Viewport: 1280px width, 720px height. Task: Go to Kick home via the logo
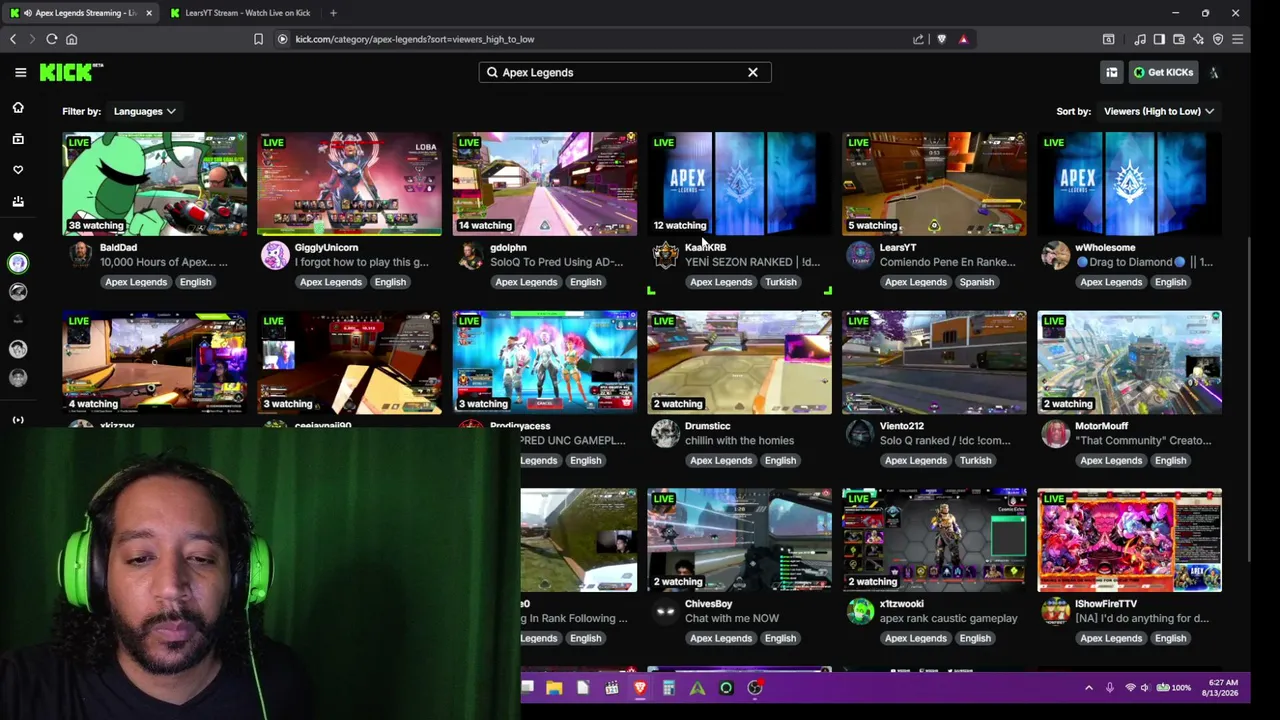click(x=71, y=72)
